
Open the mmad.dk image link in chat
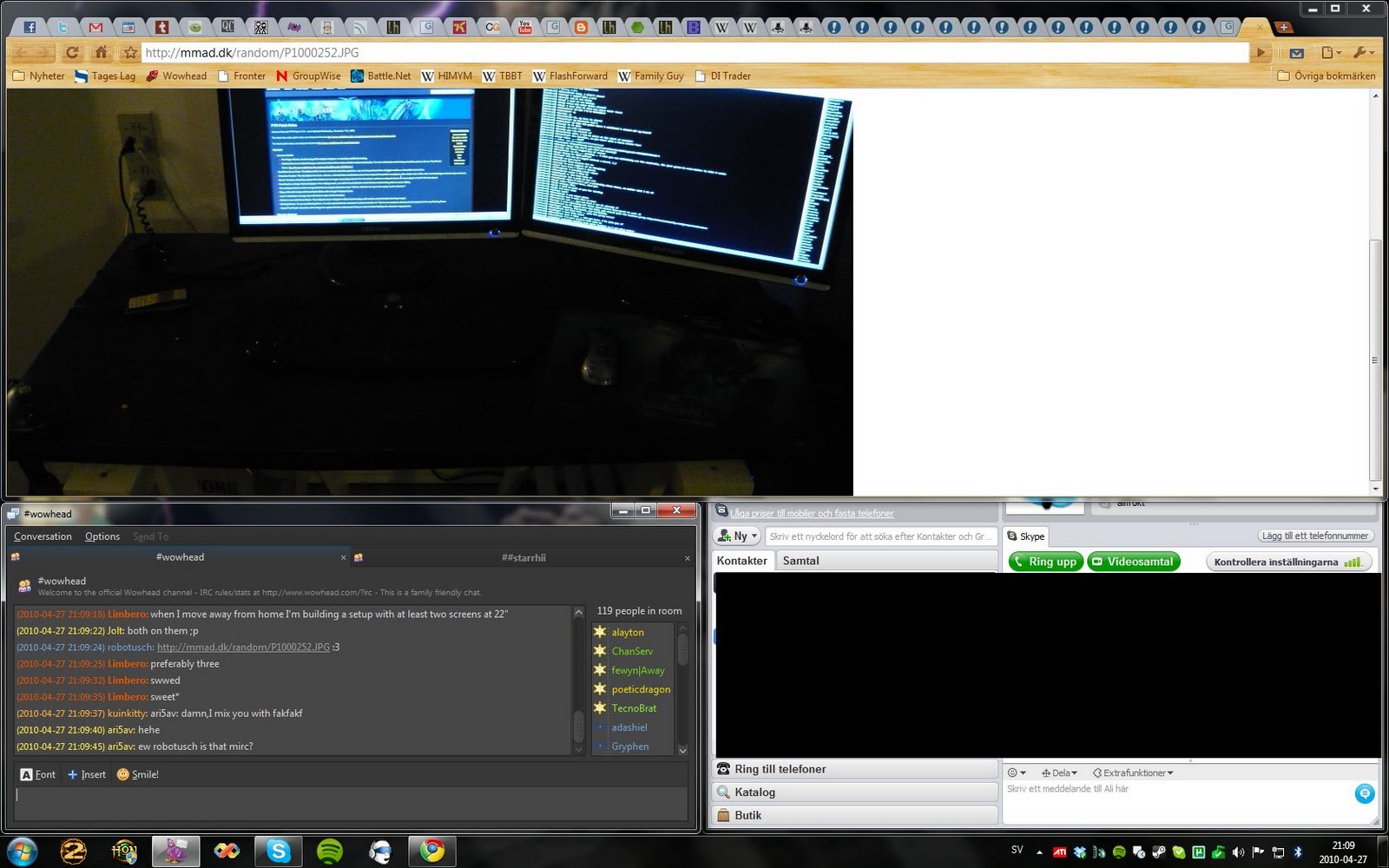click(x=243, y=648)
